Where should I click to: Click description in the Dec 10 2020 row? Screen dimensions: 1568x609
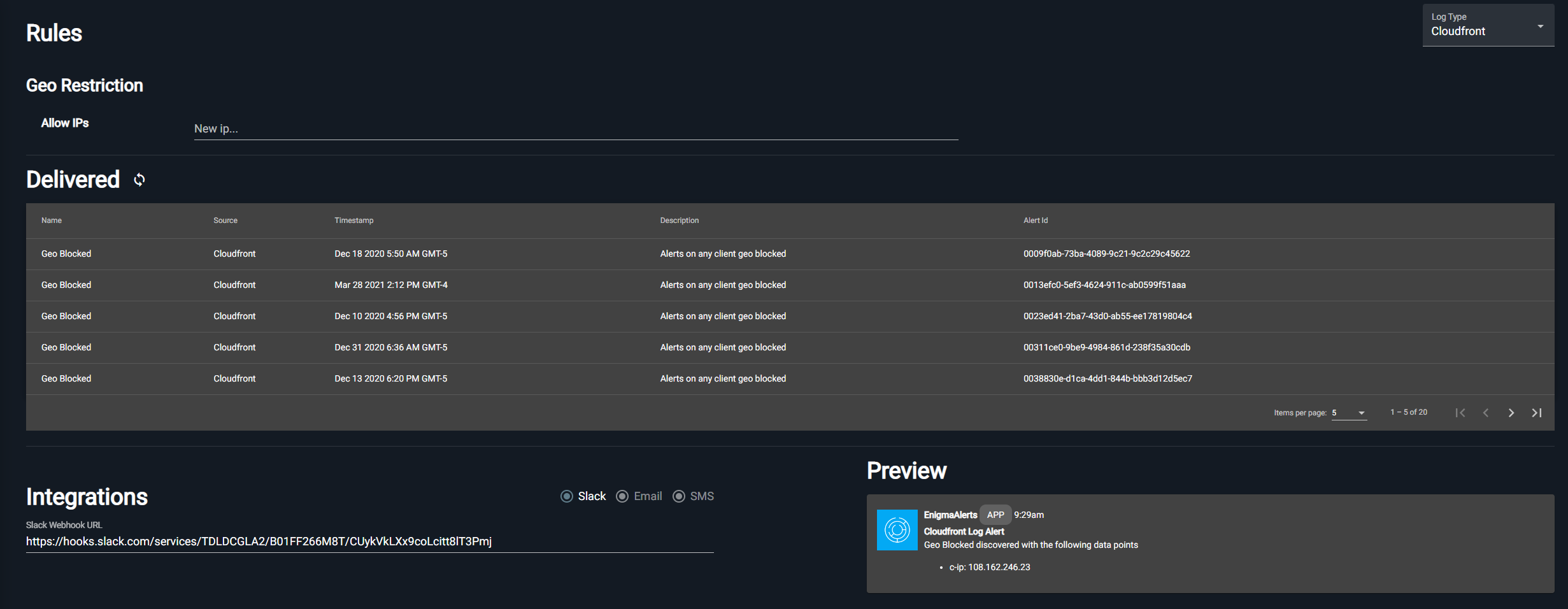point(723,316)
